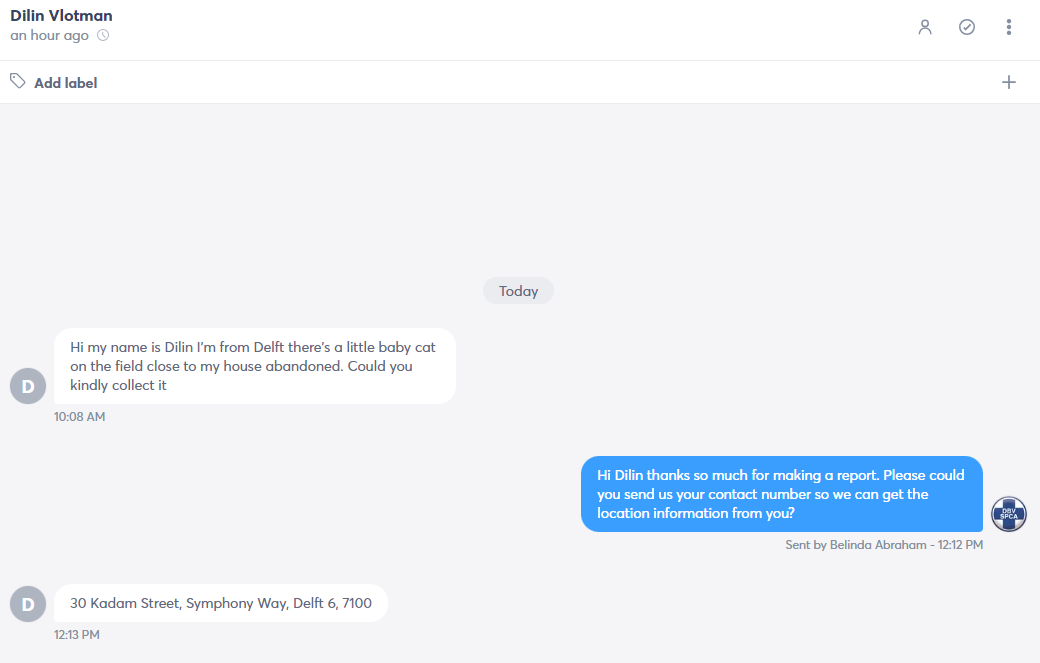Image resolution: width=1040 pixels, height=663 pixels.
Task: Click the an hour ago status text
Action: click(49, 35)
